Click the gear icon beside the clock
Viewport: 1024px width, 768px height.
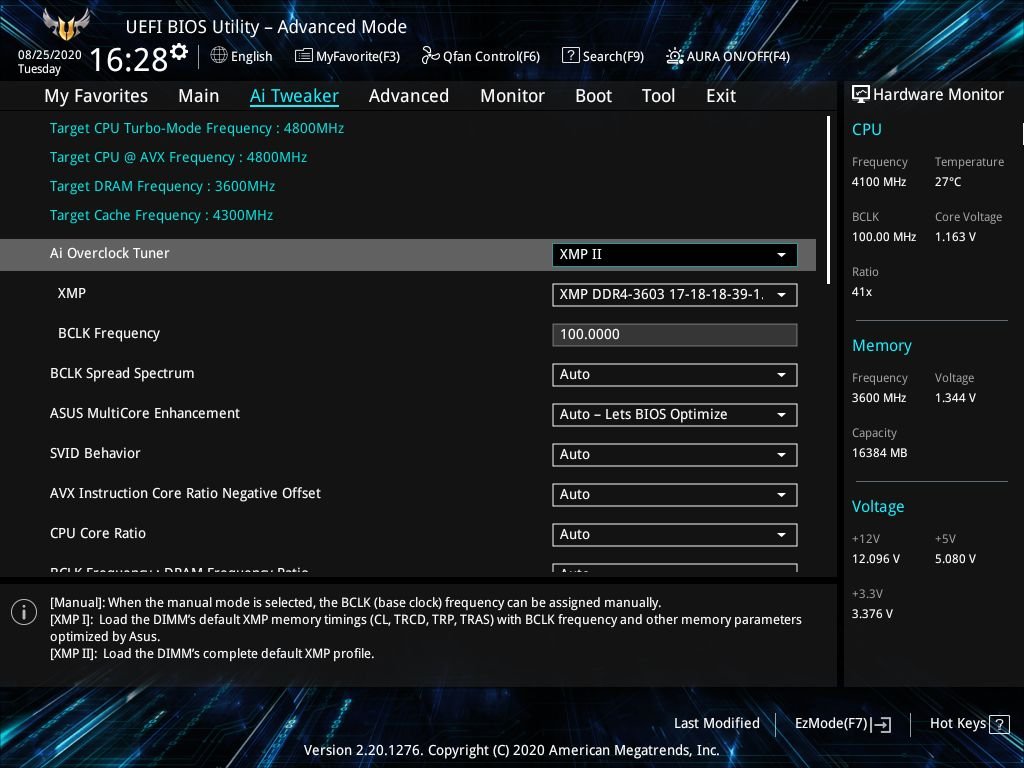point(179,52)
